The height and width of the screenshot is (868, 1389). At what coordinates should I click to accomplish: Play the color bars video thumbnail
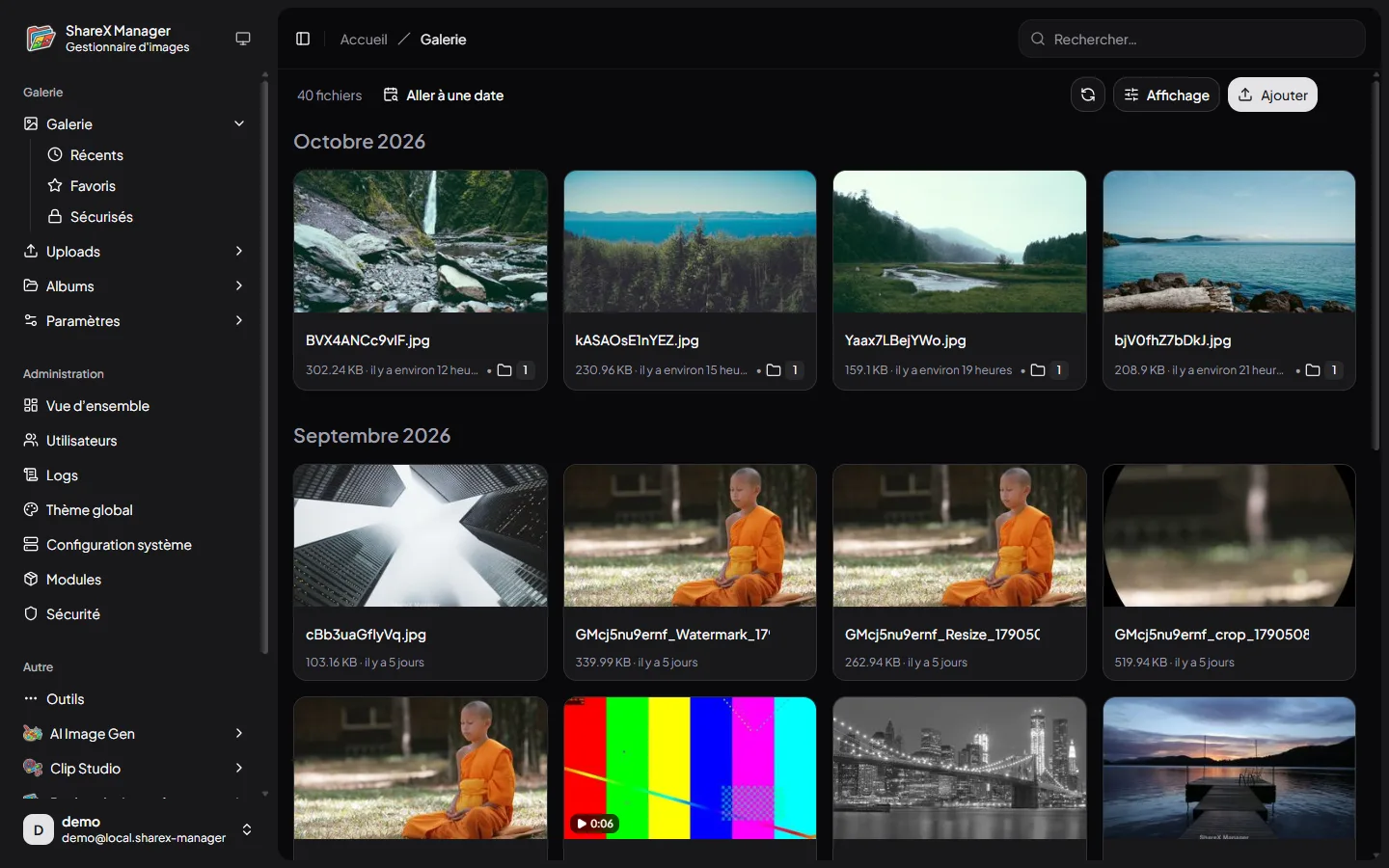tap(690, 768)
